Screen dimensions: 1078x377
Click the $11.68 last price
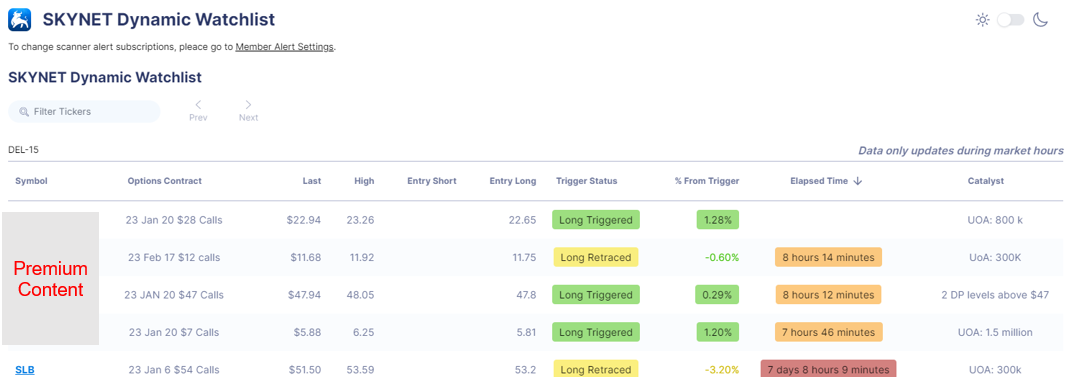pos(304,257)
